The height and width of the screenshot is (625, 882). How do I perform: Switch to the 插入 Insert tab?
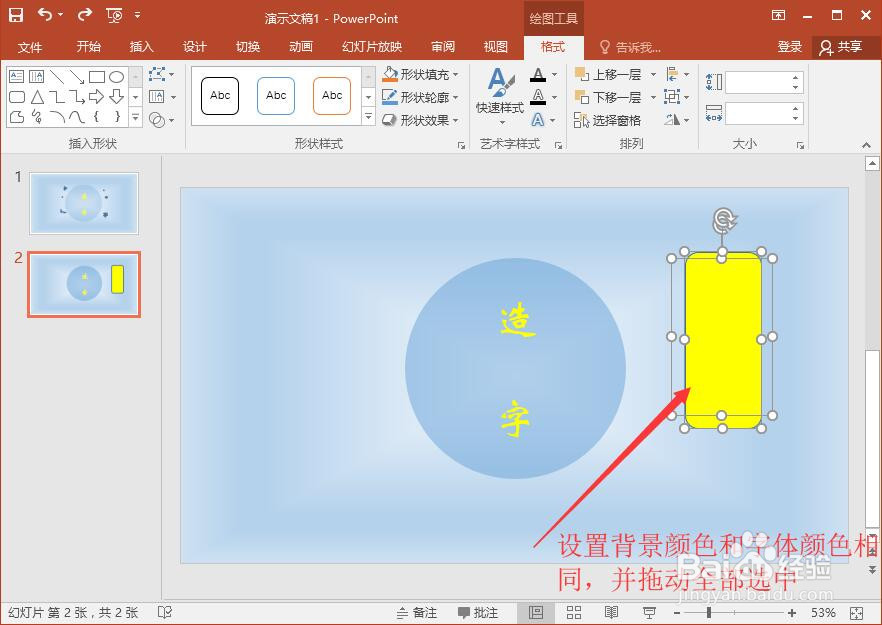pyautogui.click(x=141, y=47)
